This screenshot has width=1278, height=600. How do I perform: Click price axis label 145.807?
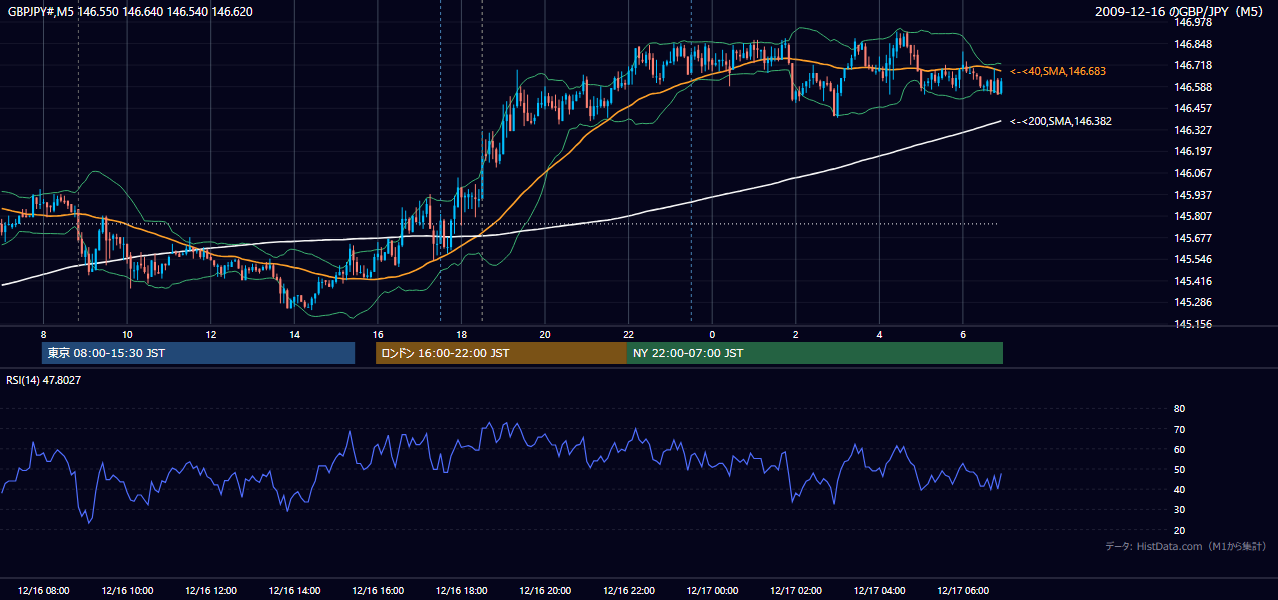pyautogui.click(x=1191, y=216)
